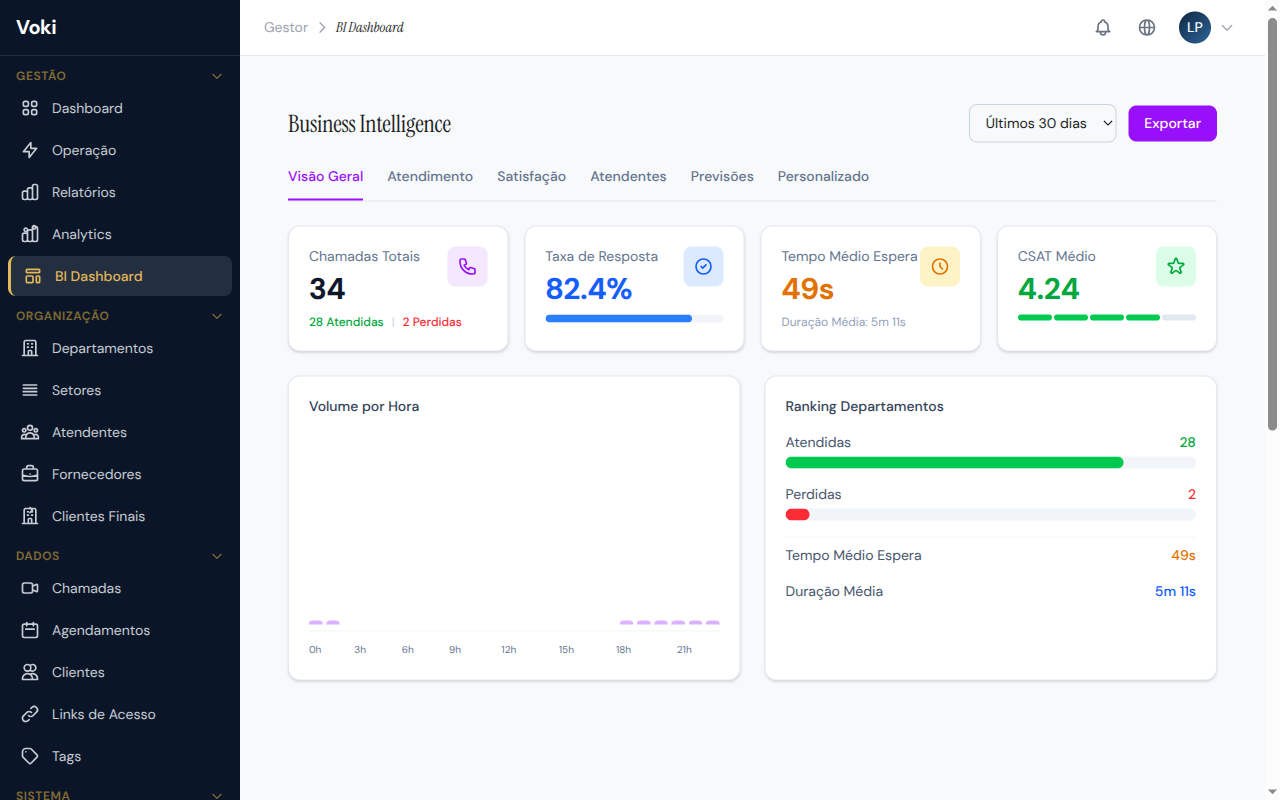Open the Previsões tab
The image size is (1280, 800).
(x=721, y=176)
